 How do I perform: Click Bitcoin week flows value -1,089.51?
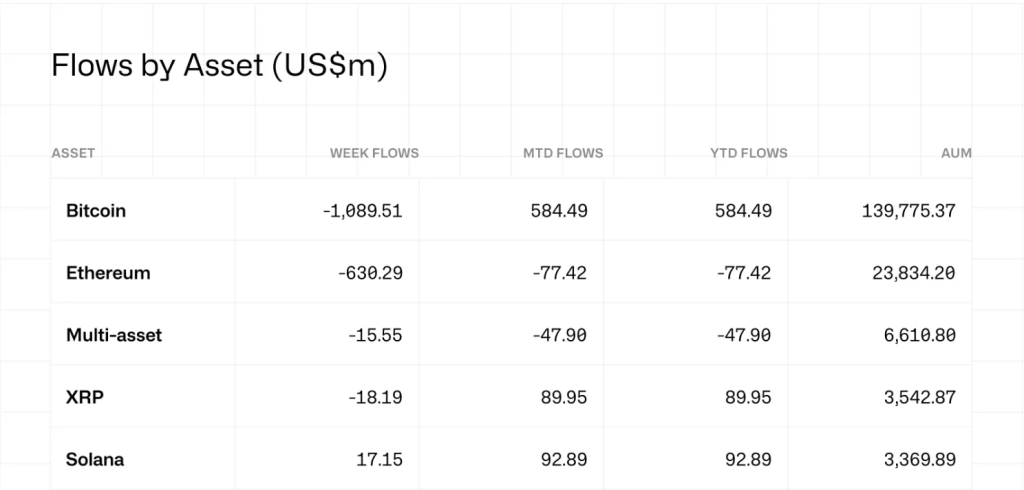tap(363, 211)
